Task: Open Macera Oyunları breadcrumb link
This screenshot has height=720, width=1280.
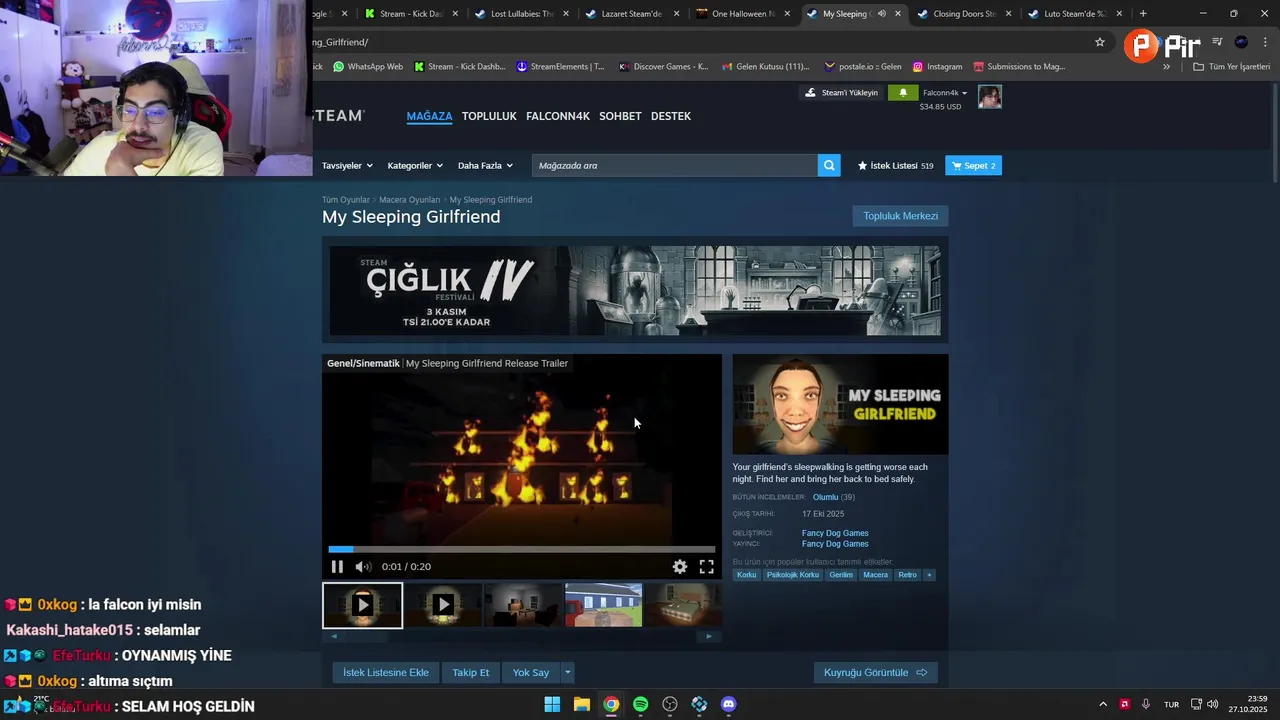Action: tap(409, 200)
